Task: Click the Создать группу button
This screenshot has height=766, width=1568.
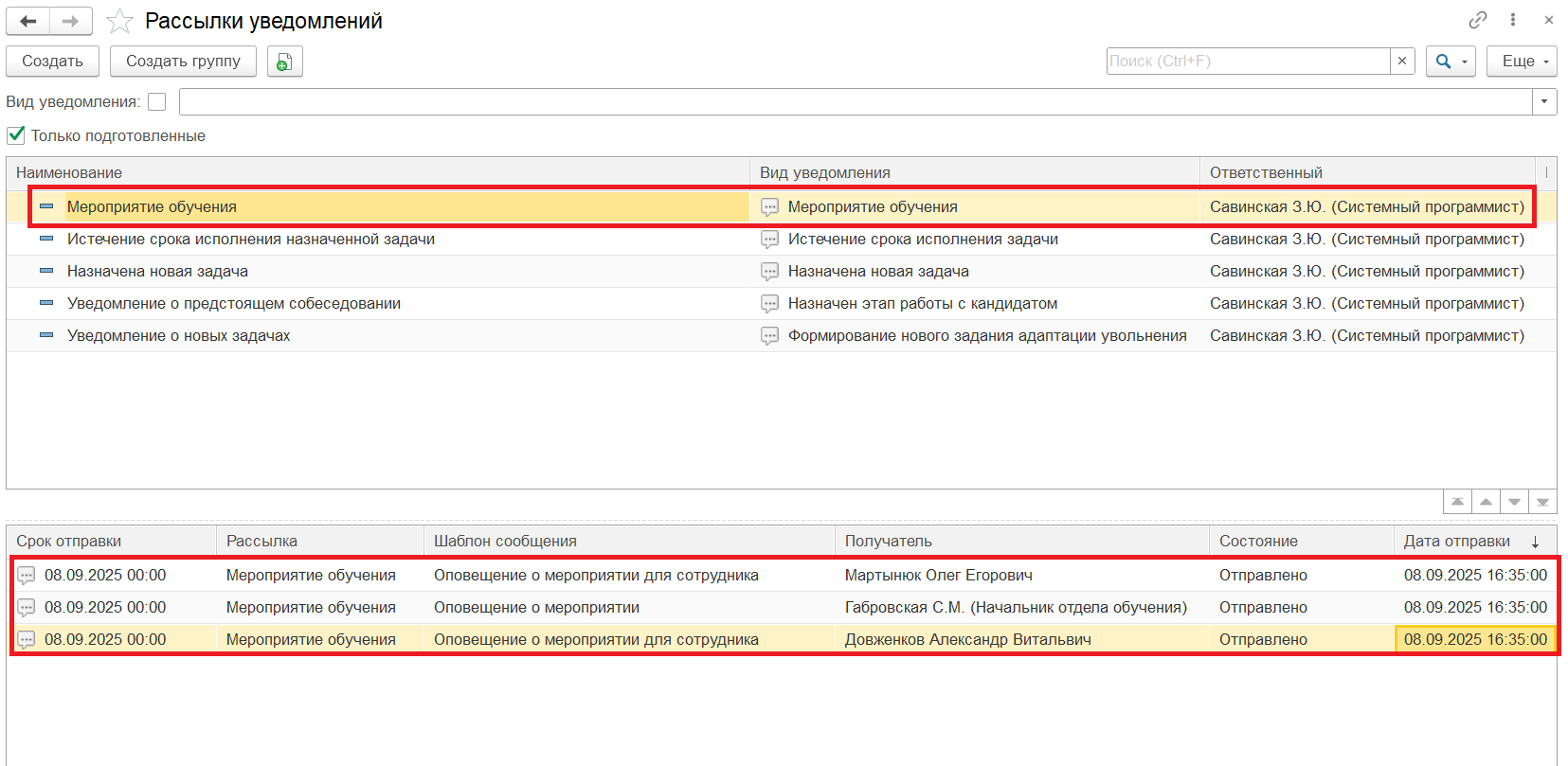Action: 183,62
